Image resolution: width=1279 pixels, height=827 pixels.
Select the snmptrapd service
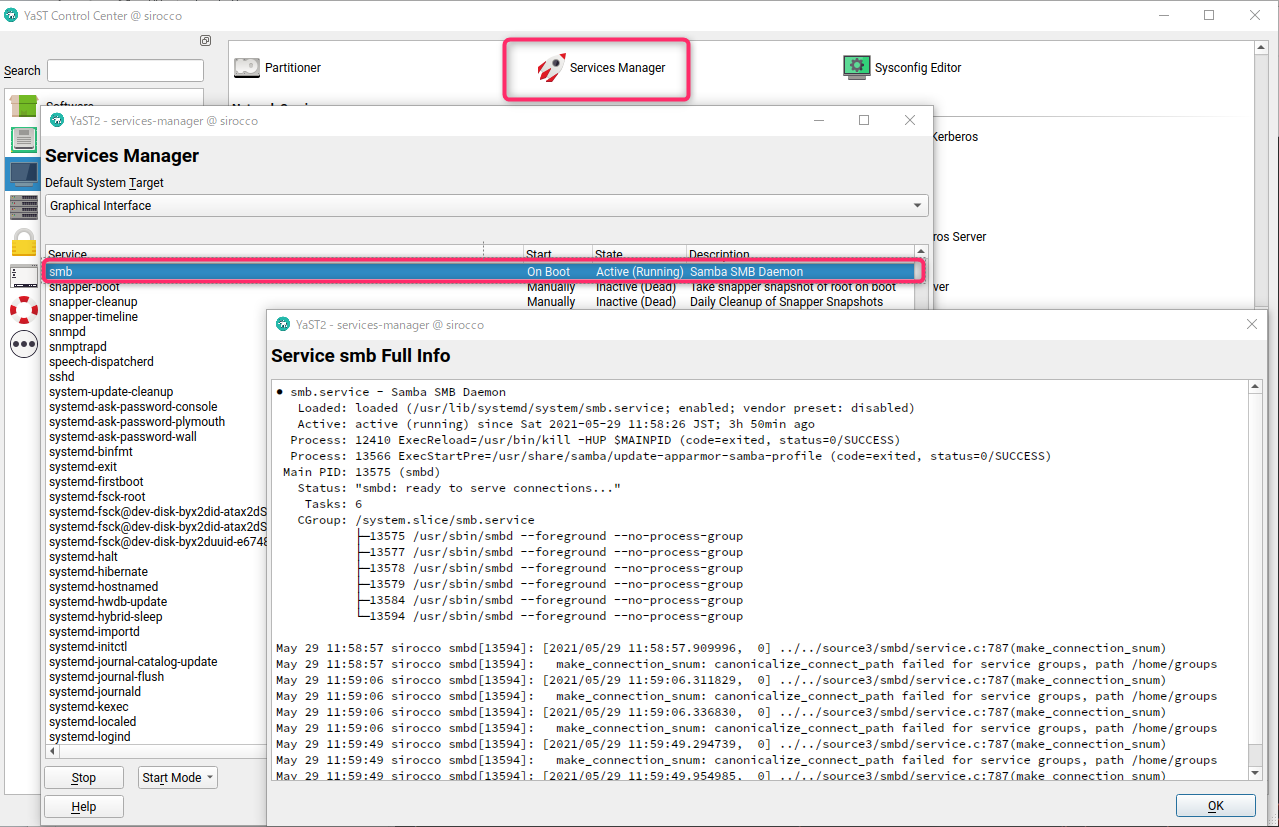(77, 347)
